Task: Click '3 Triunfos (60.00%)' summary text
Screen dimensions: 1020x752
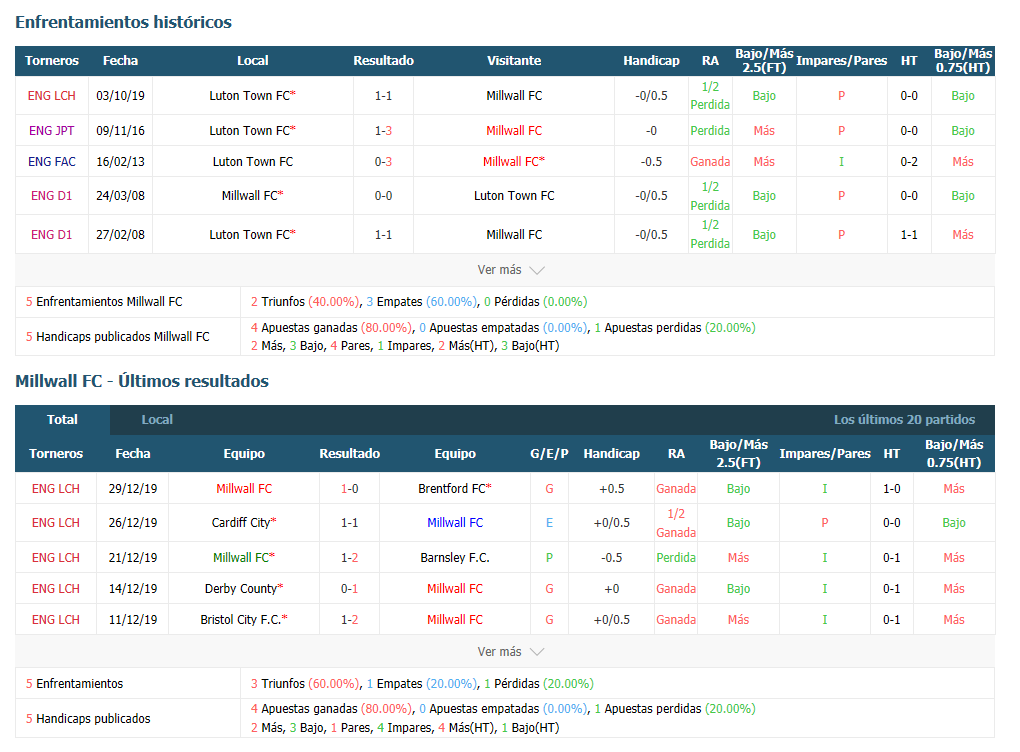Action: [304, 684]
